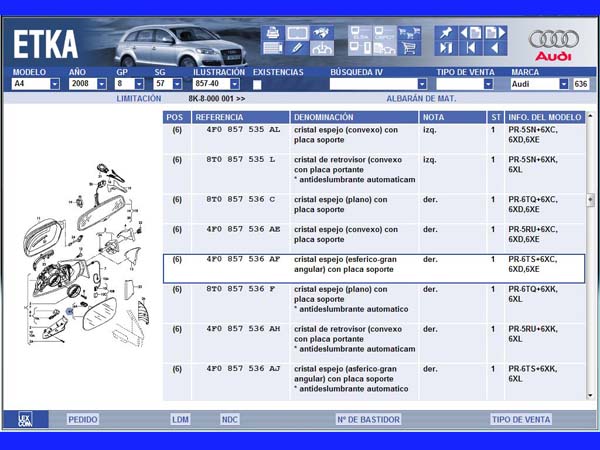The width and height of the screenshot is (600, 450).
Task: Click the empty frame window icon
Action: point(297,33)
